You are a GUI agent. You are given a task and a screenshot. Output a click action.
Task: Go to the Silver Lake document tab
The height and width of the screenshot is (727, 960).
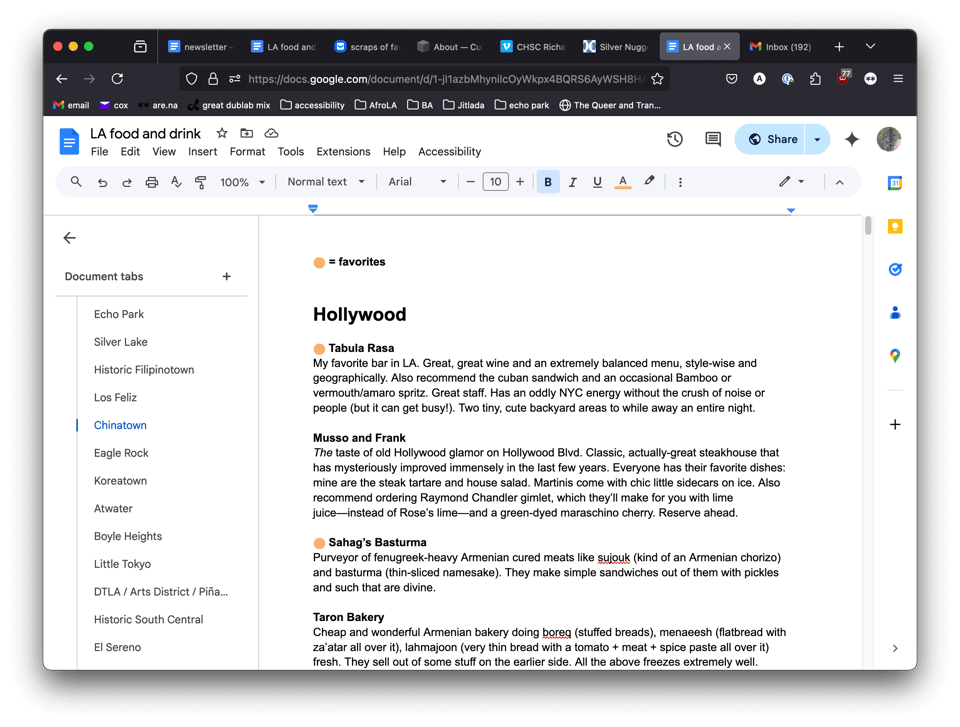point(121,342)
